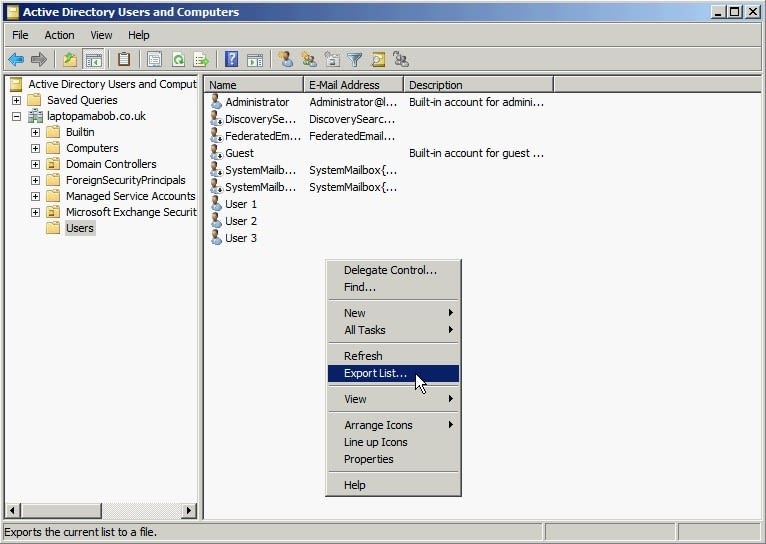Click the create new group toolbar icon
The width and height of the screenshot is (766, 544).
[308, 60]
